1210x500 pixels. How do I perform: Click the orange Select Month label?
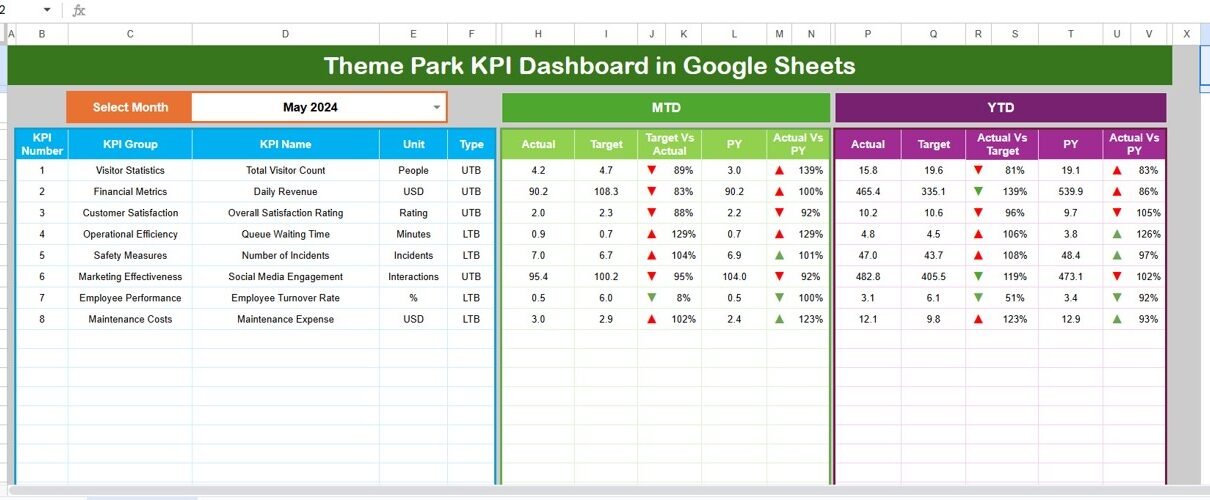130,107
